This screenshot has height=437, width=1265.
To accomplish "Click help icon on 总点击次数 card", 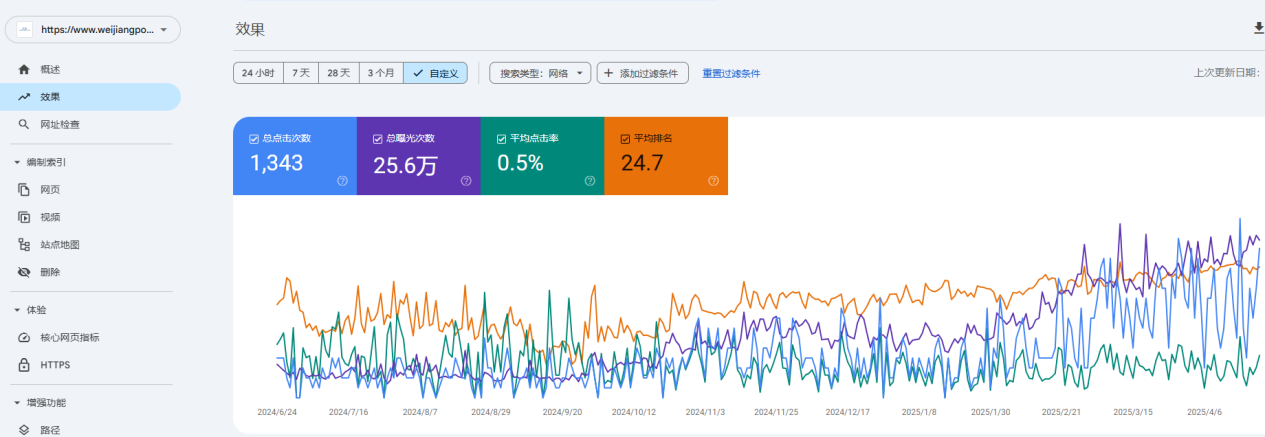I will (342, 181).
